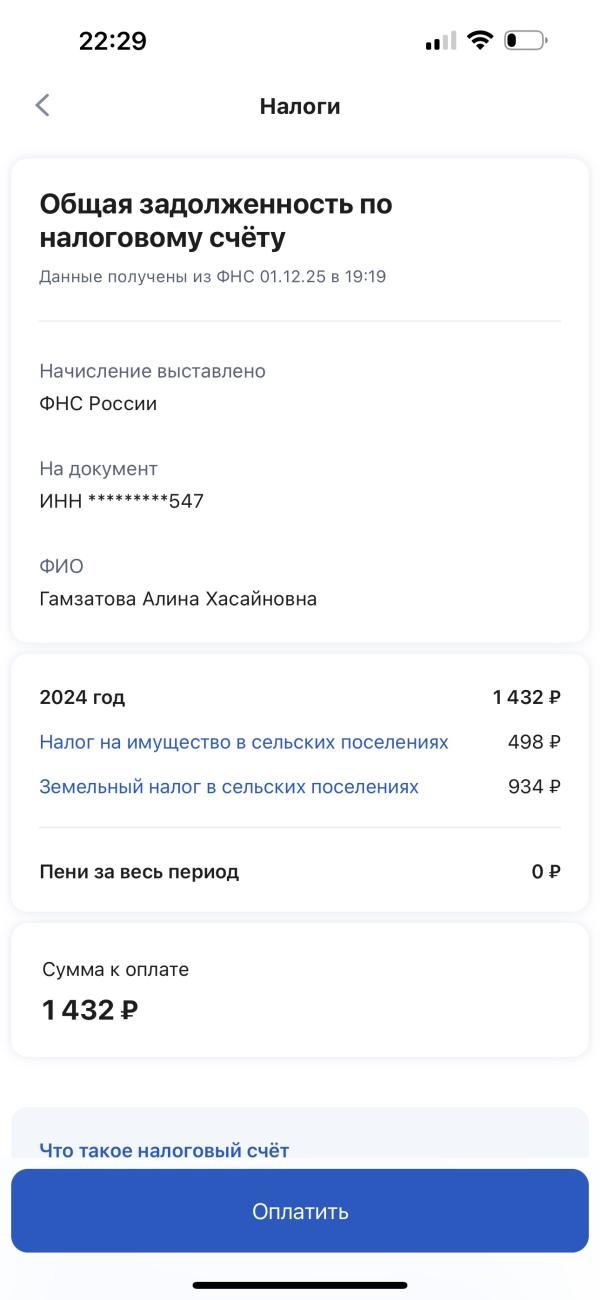Tap the 934 ₽ land tax amount
The image size is (600, 1300).
point(534,787)
